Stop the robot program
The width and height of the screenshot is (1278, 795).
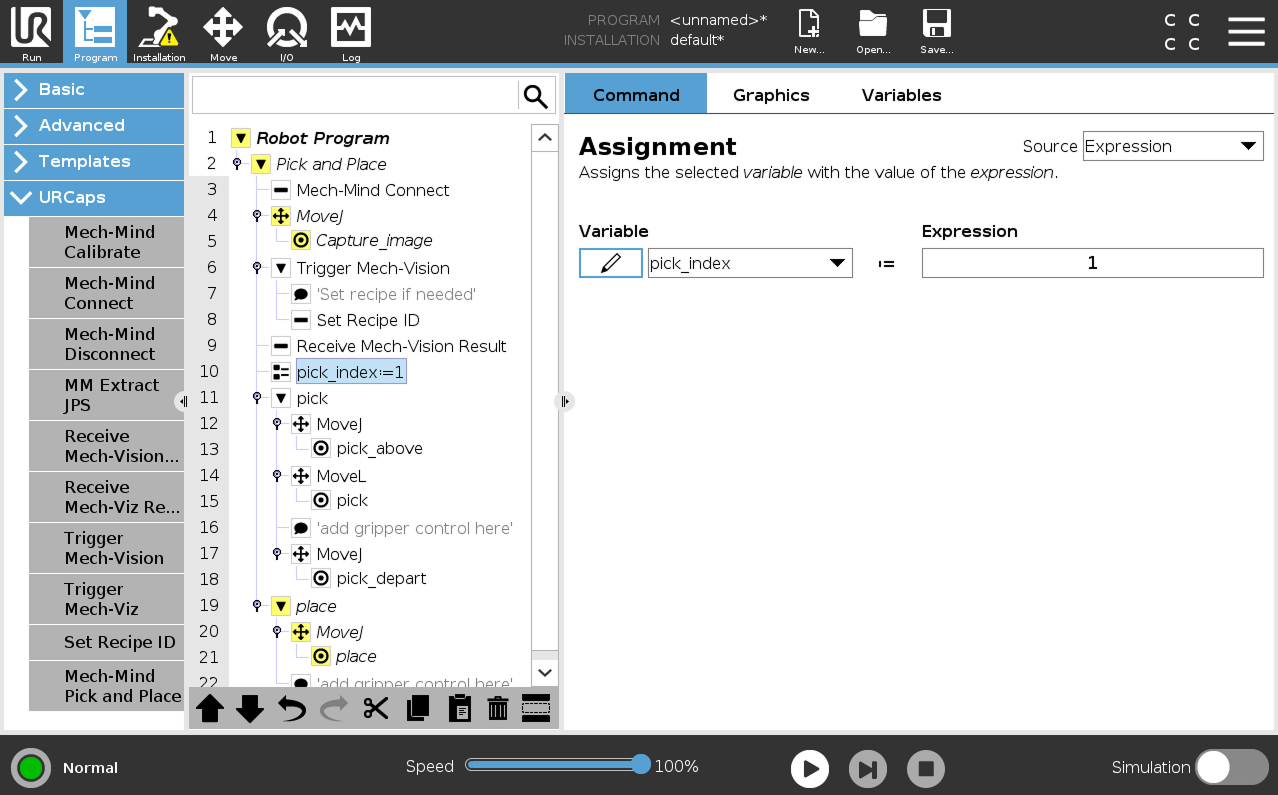coord(926,769)
